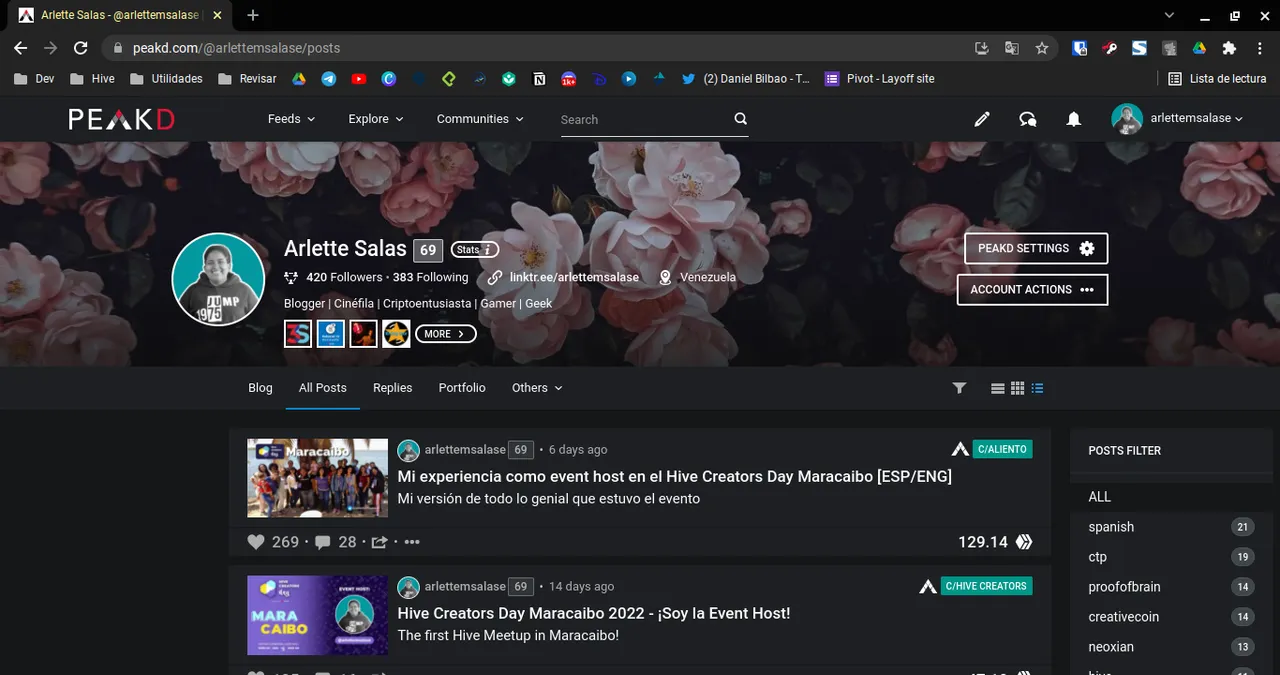Open the YouTube bookmark icon

click(x=358, y=79)
